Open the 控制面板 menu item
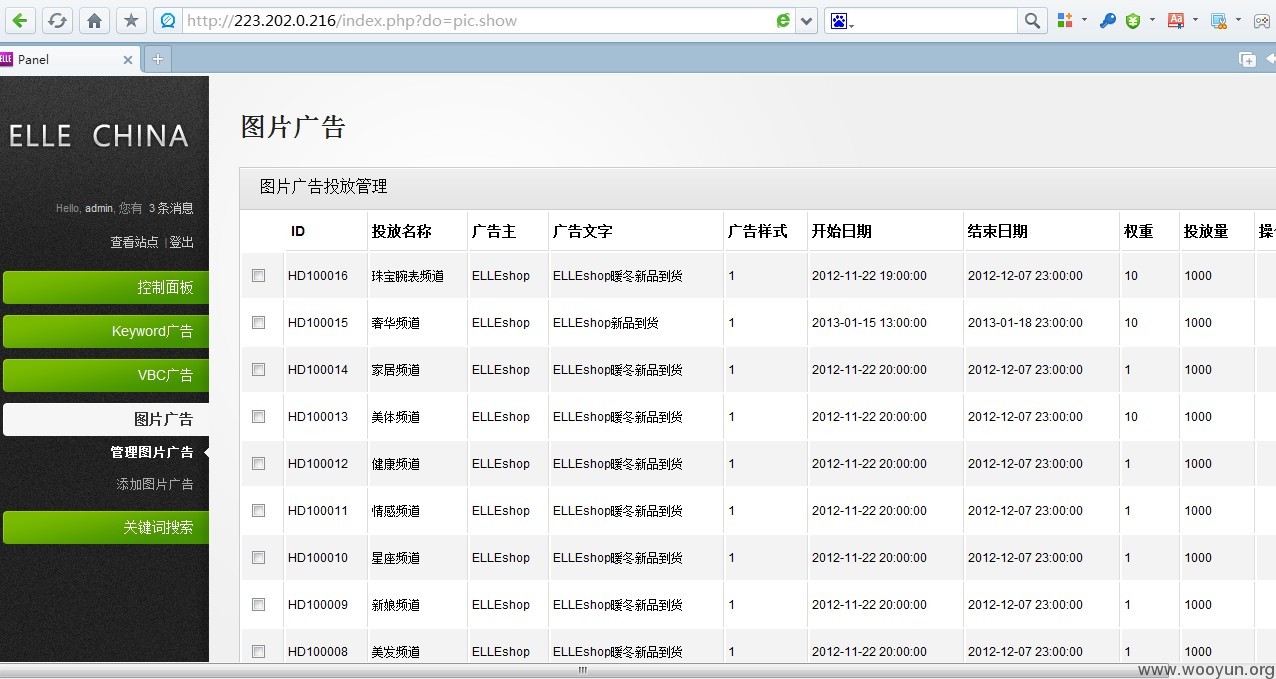This screenshot has height=679, width=1276. tap(106, 288)
